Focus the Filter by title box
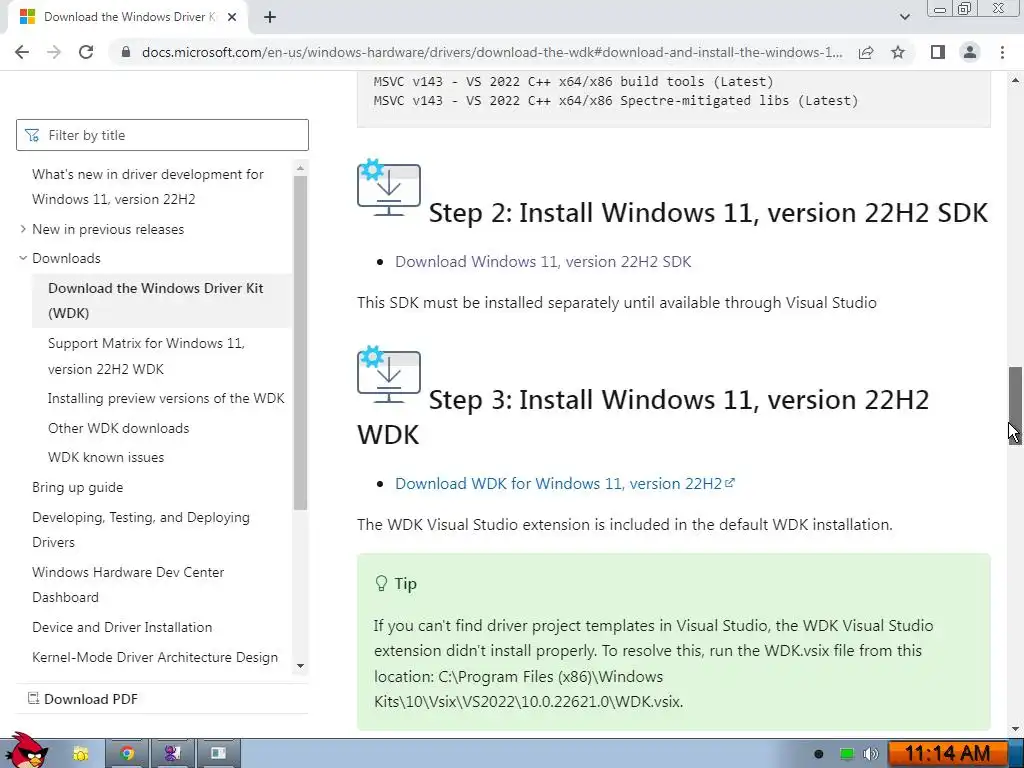Viewport: 1024px width, 768px height. point(163,135)
